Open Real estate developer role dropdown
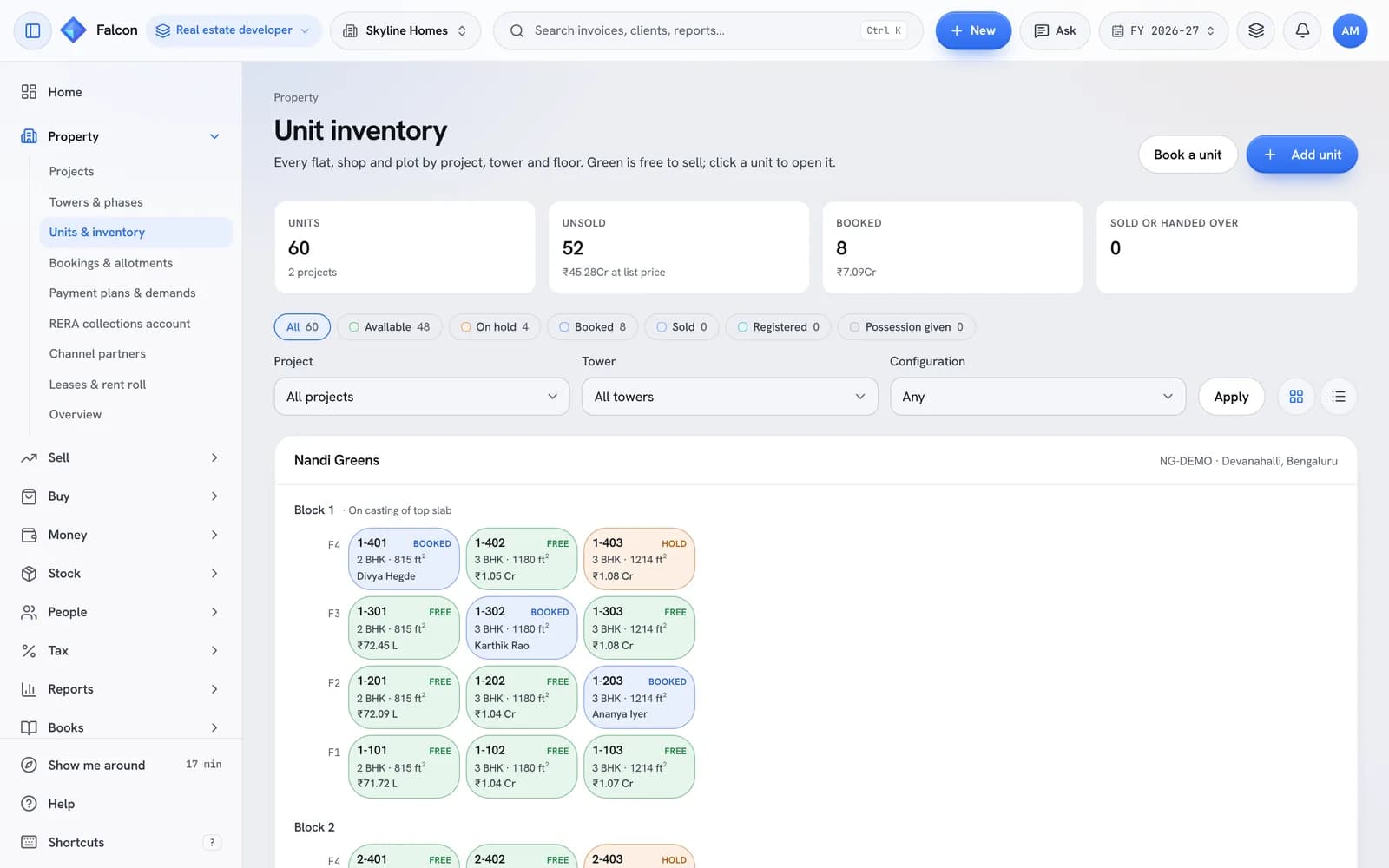The image size is (1389, 868). click(233, 30)
